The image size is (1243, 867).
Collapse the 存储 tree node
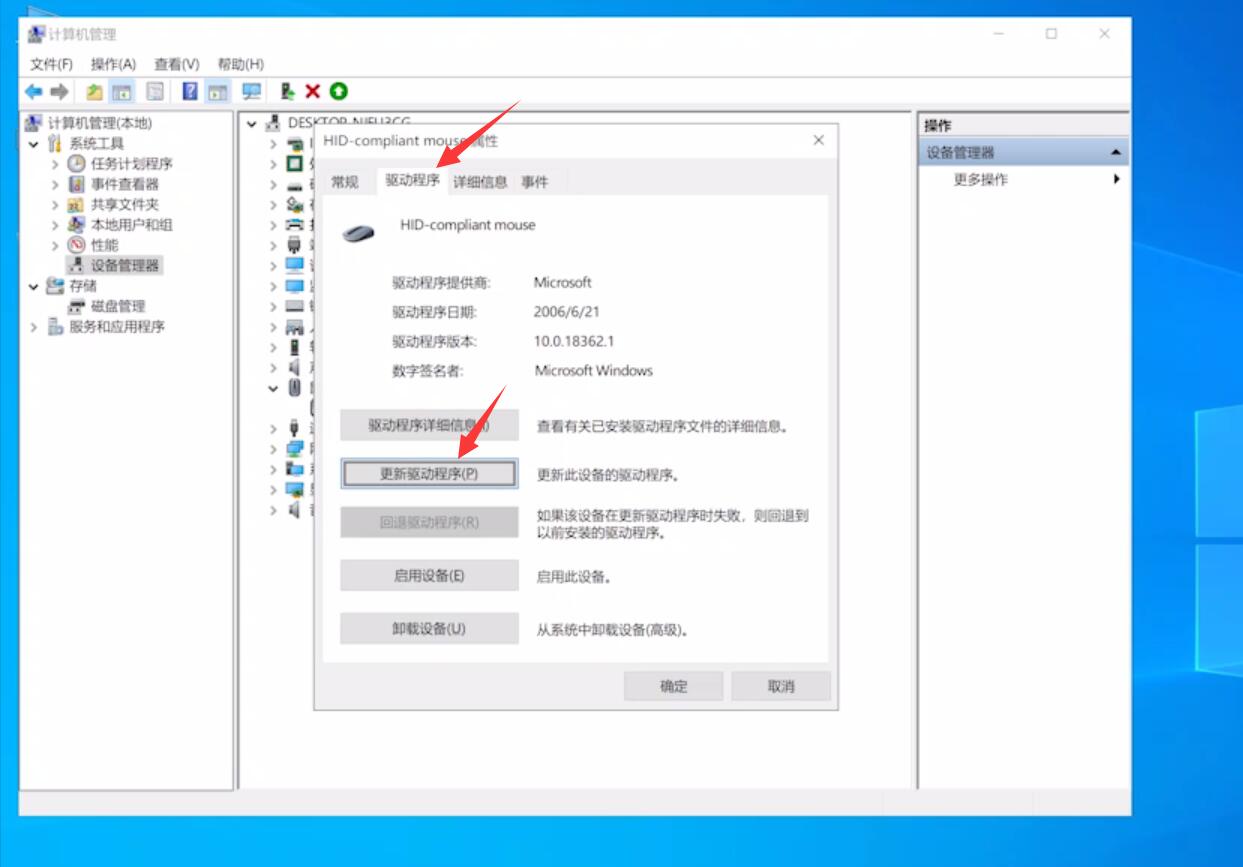coord(34,286)
